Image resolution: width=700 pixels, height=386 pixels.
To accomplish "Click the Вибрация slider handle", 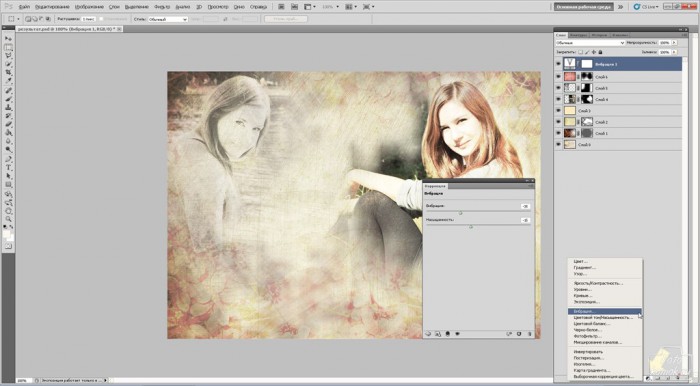I will click(x=460, y=213).
